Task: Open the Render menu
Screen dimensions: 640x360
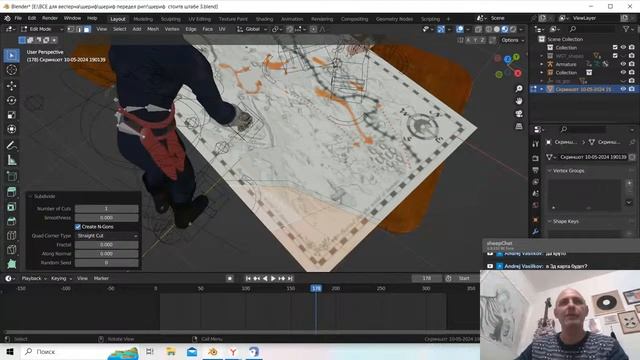Action: tap(50, 18)
